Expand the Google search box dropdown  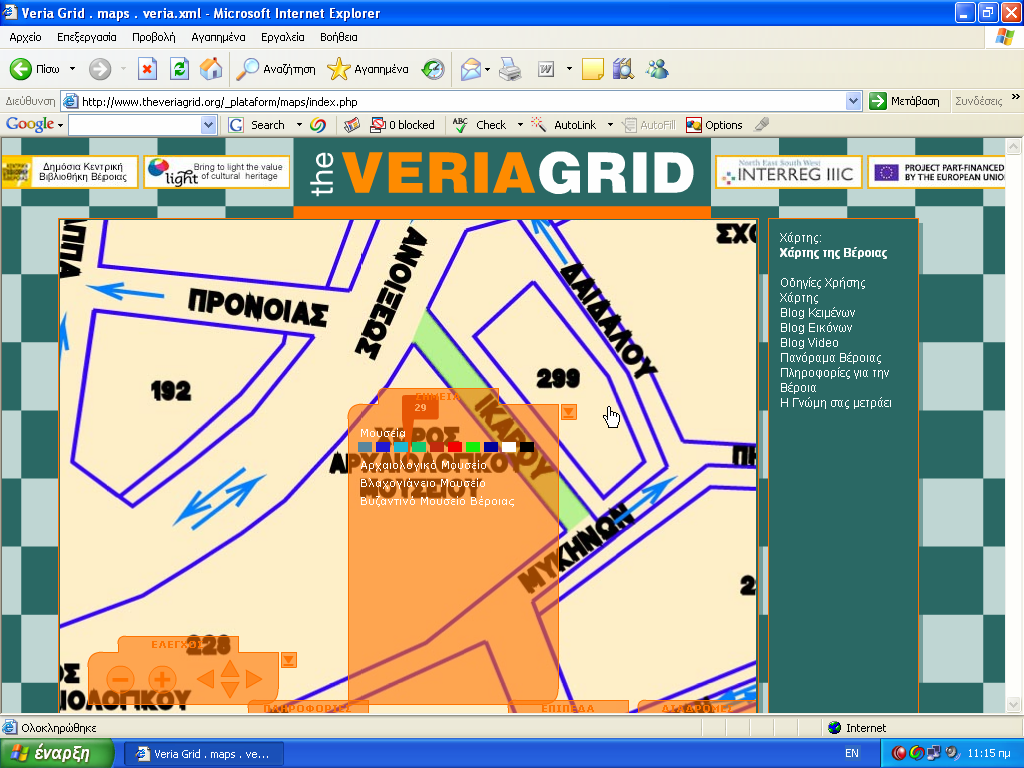click(x=208, y=125)
